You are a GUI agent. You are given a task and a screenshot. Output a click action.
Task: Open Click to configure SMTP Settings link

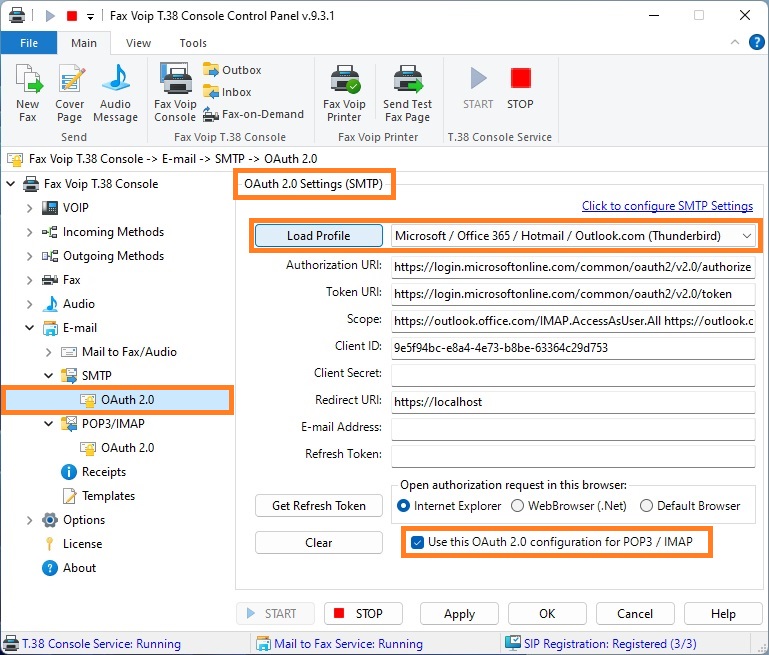667,206
